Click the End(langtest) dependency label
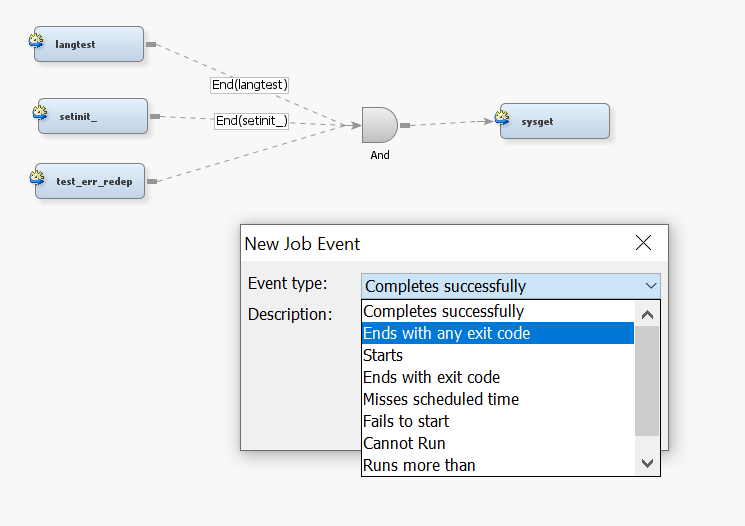The image size is (745, 526). (250, 85)
